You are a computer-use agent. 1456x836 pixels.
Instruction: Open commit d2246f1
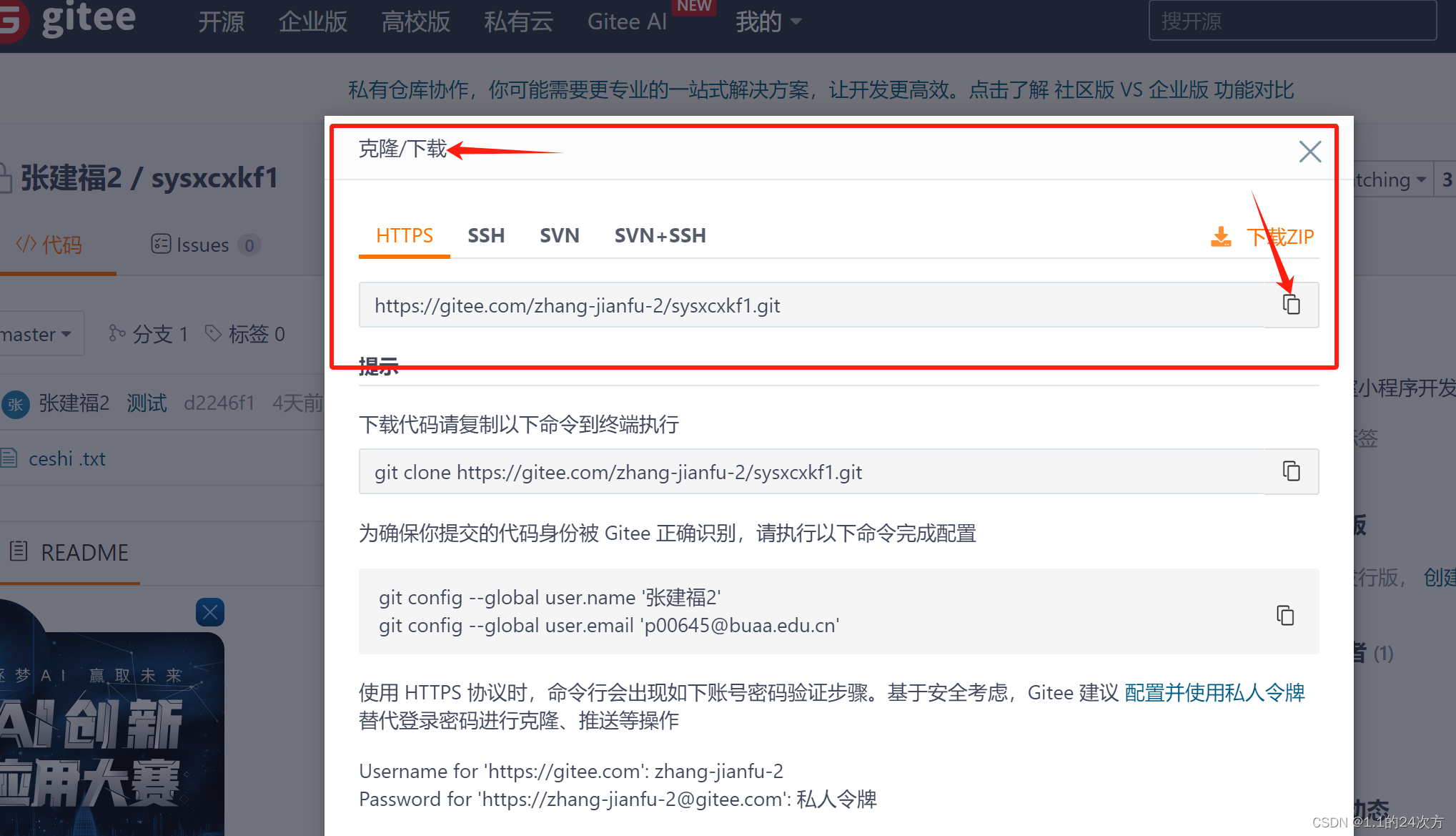(219, 403)
